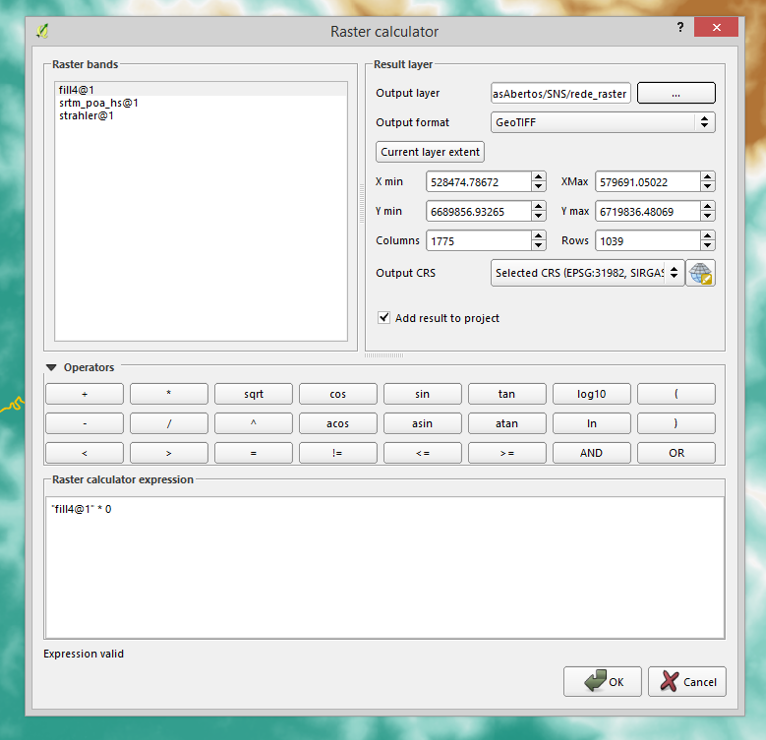766x740 pixels.
Task: Cancel the raster calculator dialog
Action: click(687, 681)
